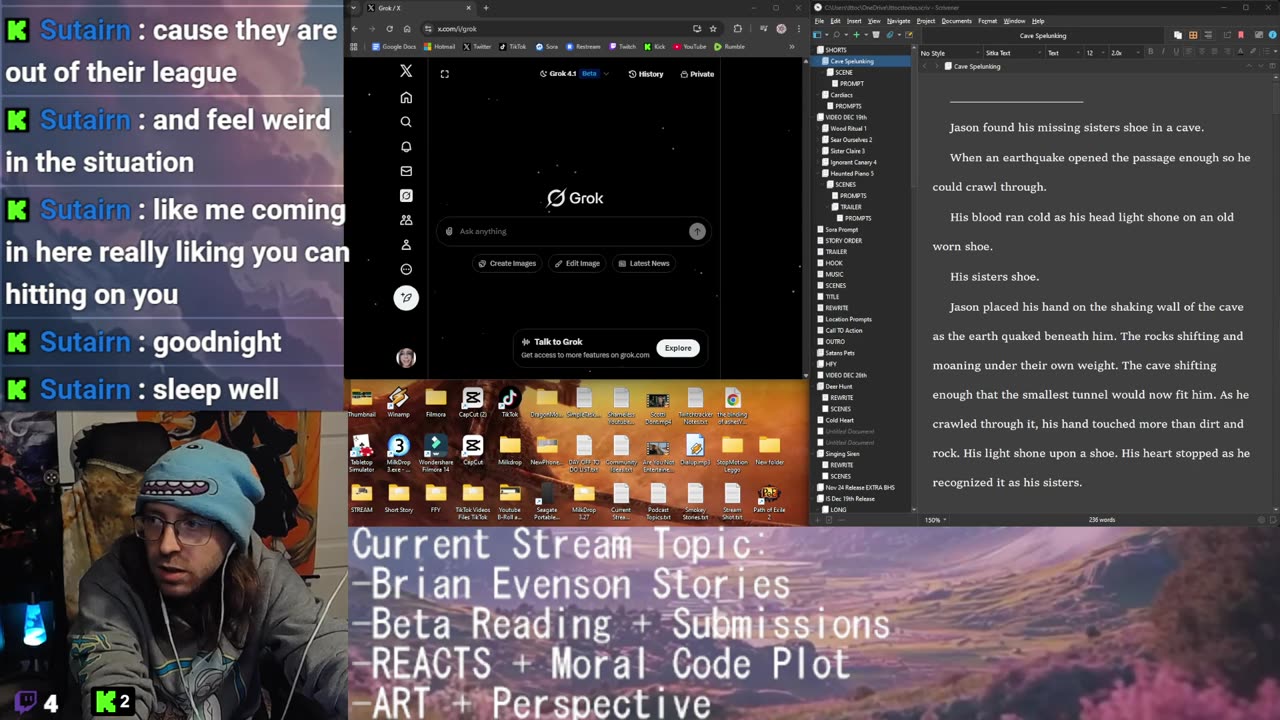Viewport: 1280px width, 720px height.
Task: Click Latest News button
Action: pos(643,263)
